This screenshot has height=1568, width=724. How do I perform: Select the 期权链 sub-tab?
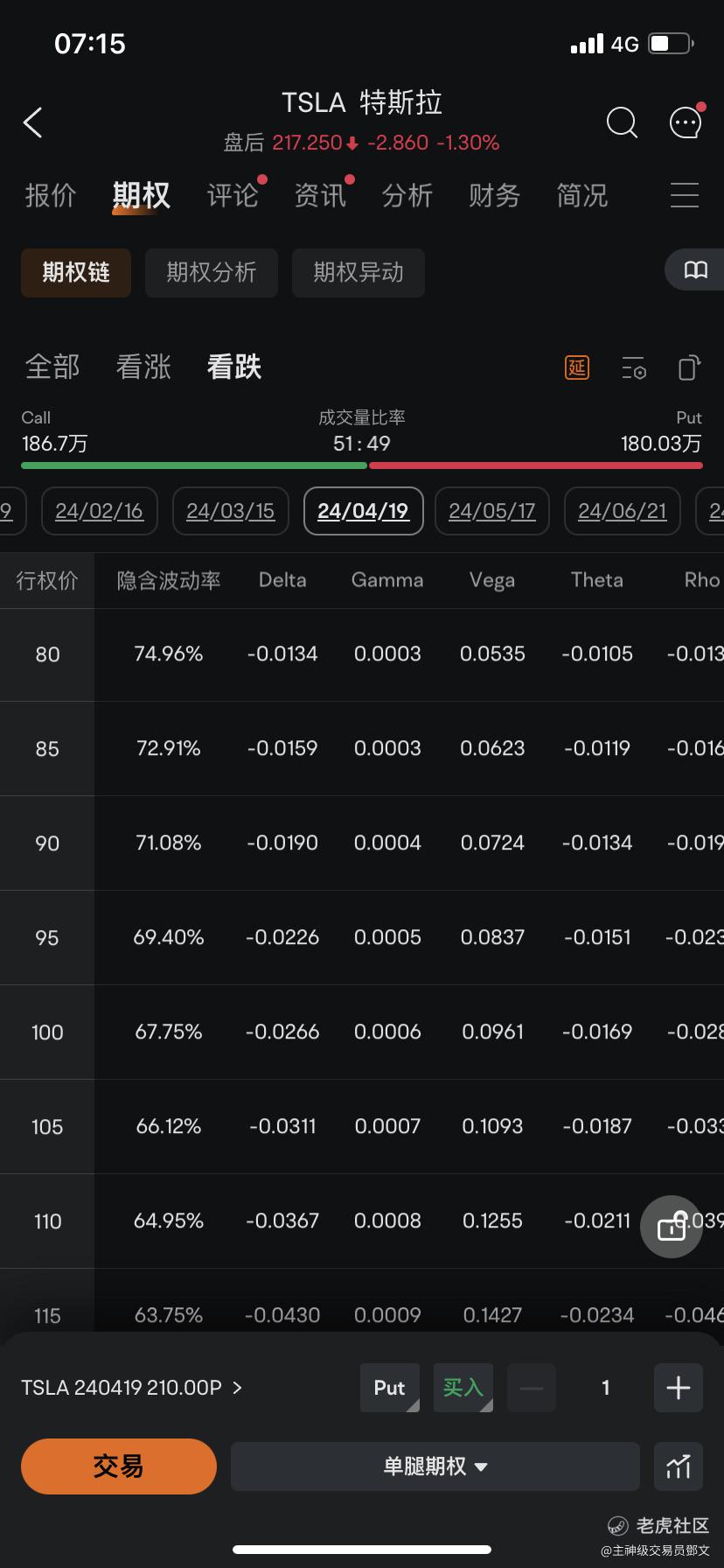pos(76,273)
